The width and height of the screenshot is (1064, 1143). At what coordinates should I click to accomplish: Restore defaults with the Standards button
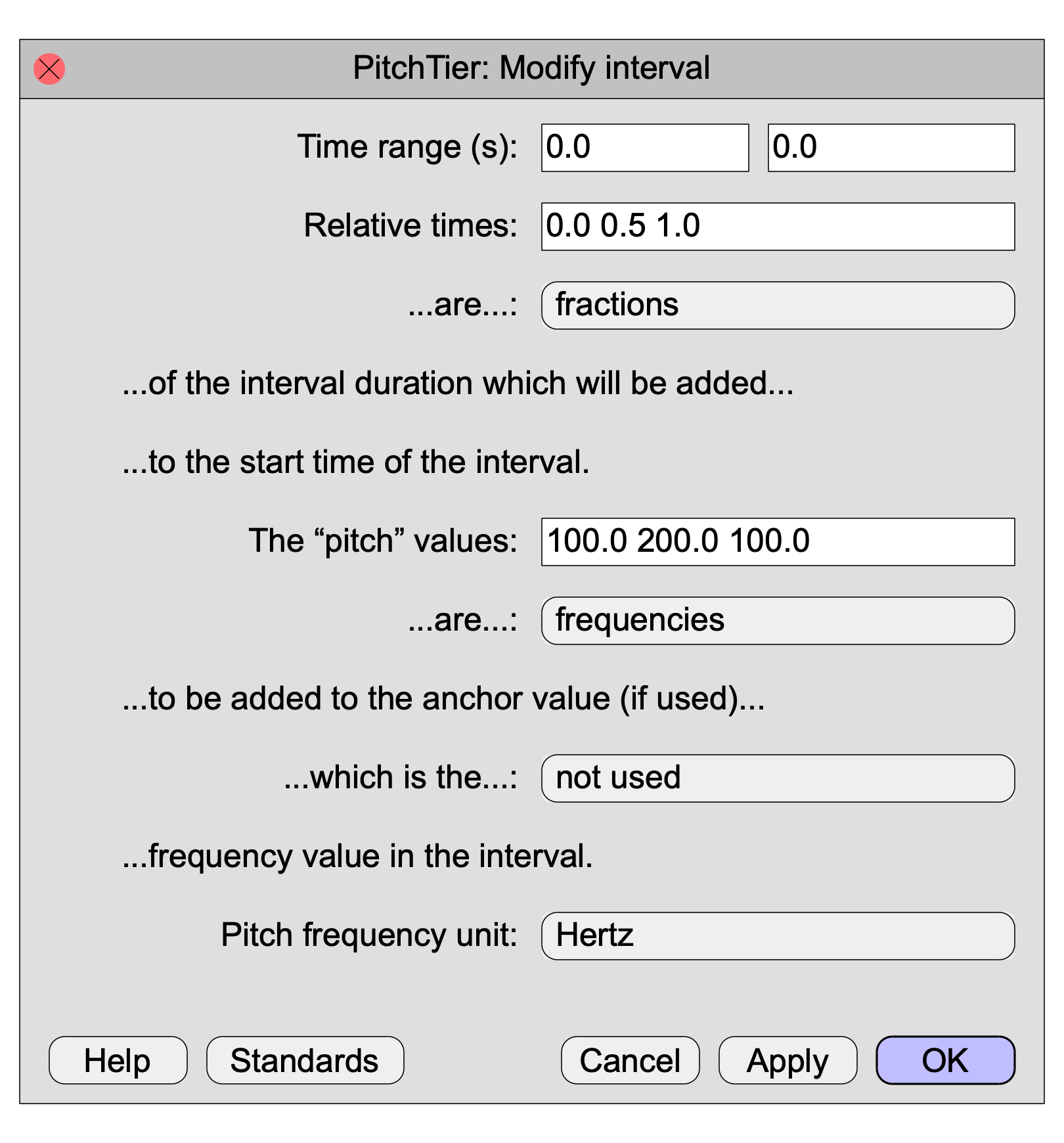pyautogui.click(x=305, y=1060)
